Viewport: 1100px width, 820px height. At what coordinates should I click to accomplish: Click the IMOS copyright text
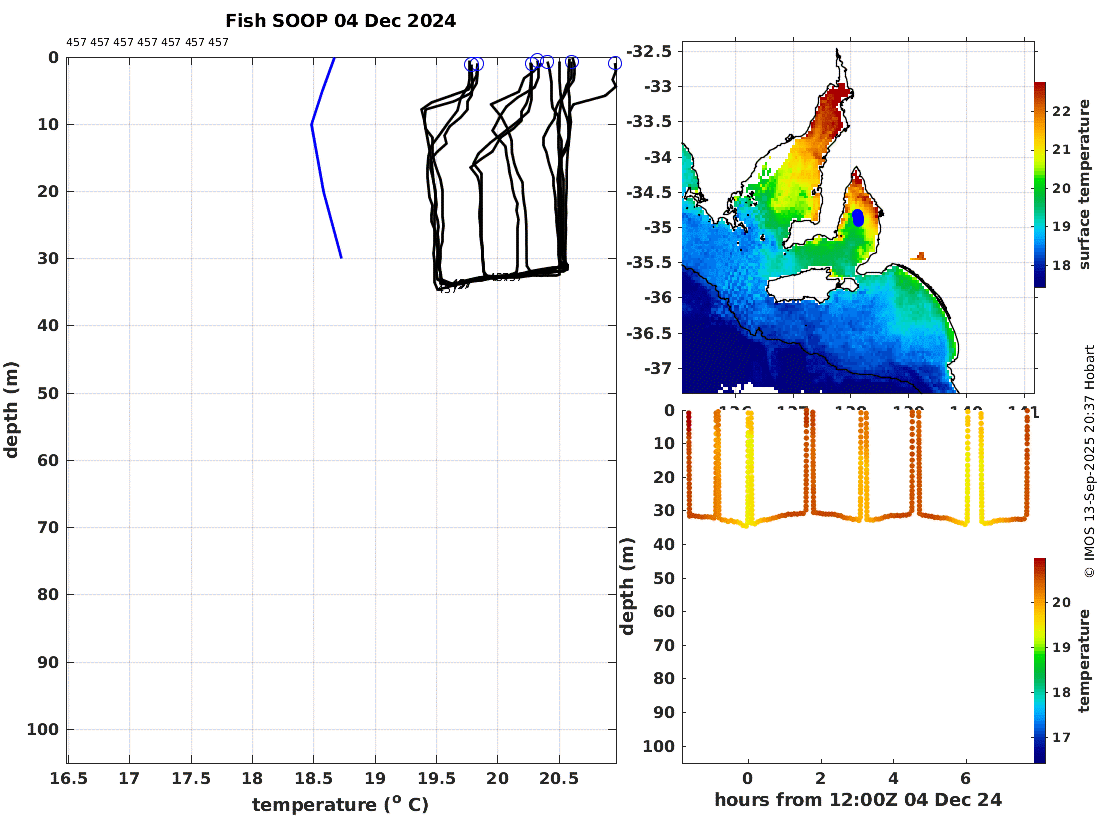(x=1089, y=460)
